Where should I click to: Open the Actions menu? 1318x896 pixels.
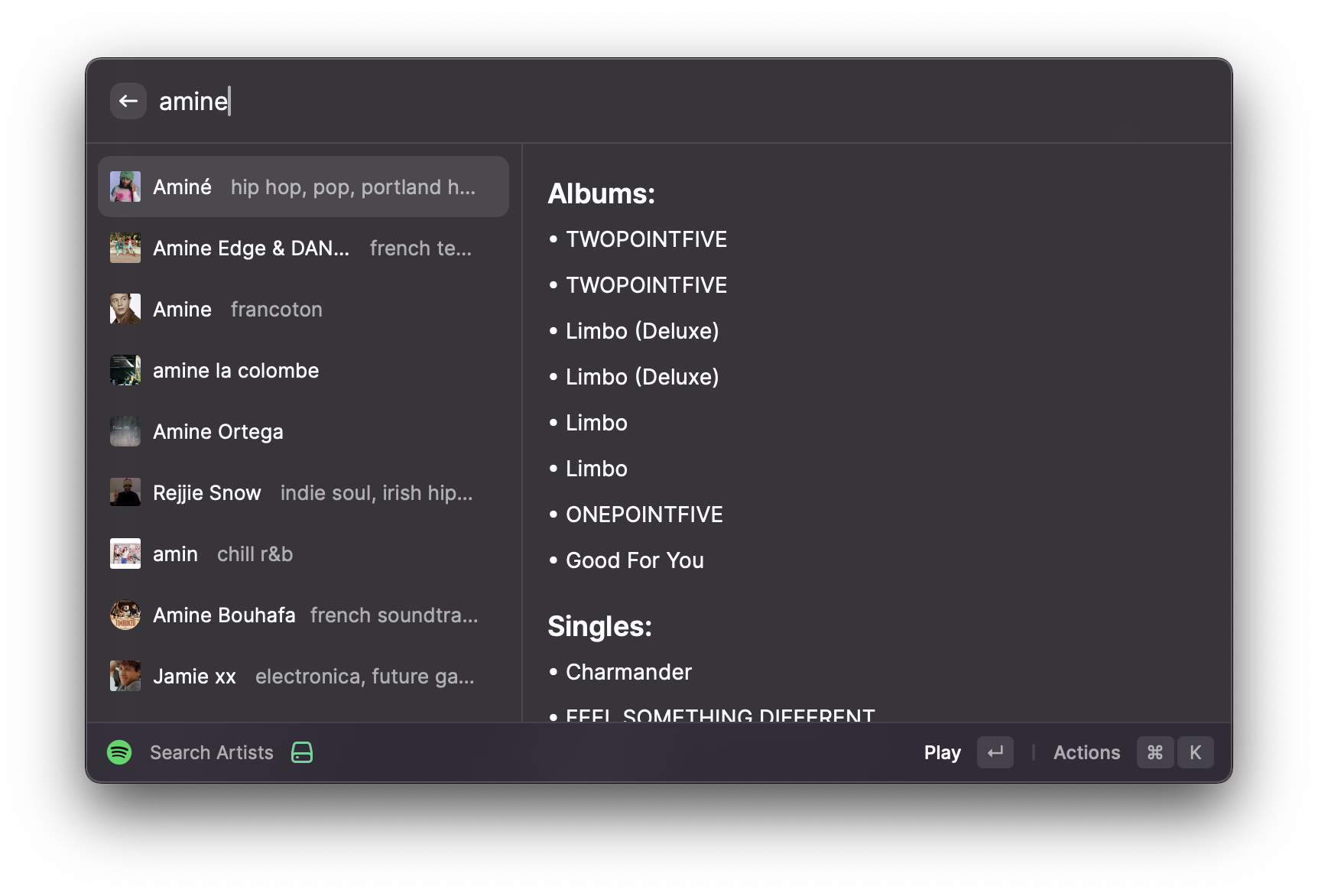click(1086, 752)
